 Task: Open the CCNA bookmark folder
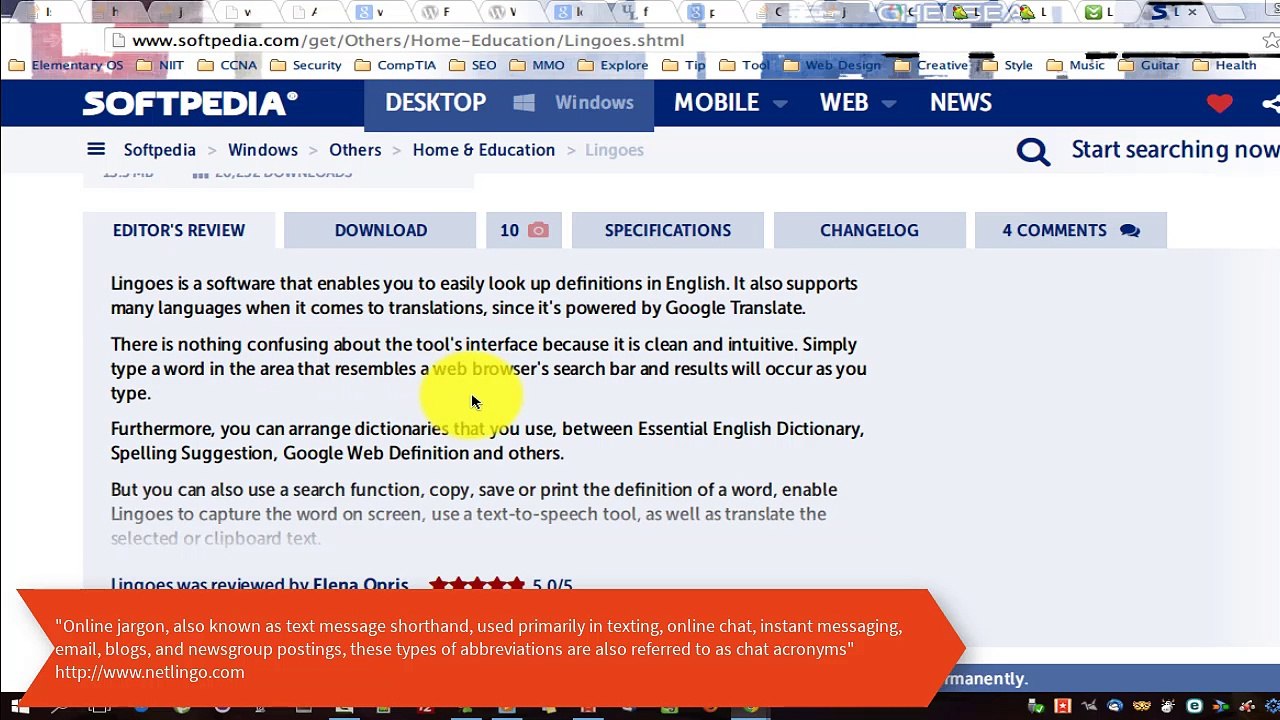tap(227, 65)
